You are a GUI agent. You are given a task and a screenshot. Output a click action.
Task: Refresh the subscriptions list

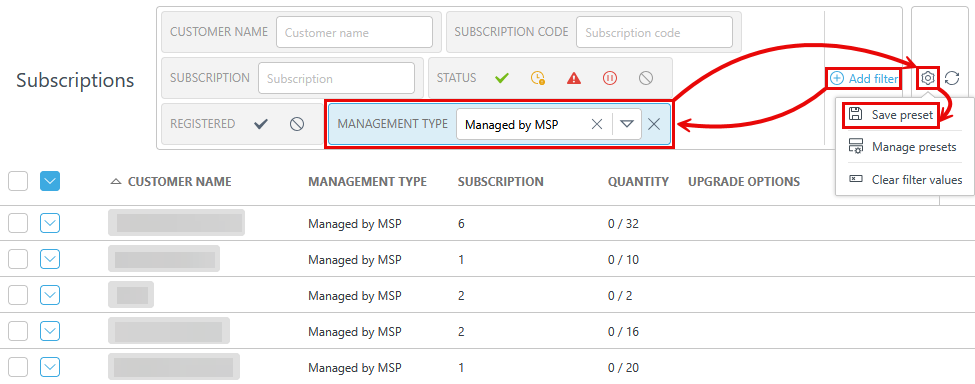coord(952,78)
